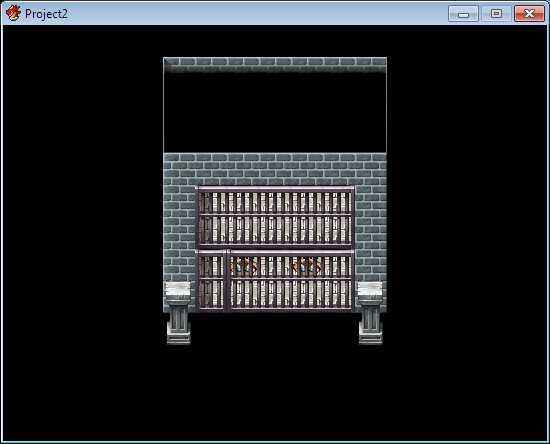This screenshot has height=444, width=550.
Task: Minimize the Project2 window
Action: tap(463, 14)
